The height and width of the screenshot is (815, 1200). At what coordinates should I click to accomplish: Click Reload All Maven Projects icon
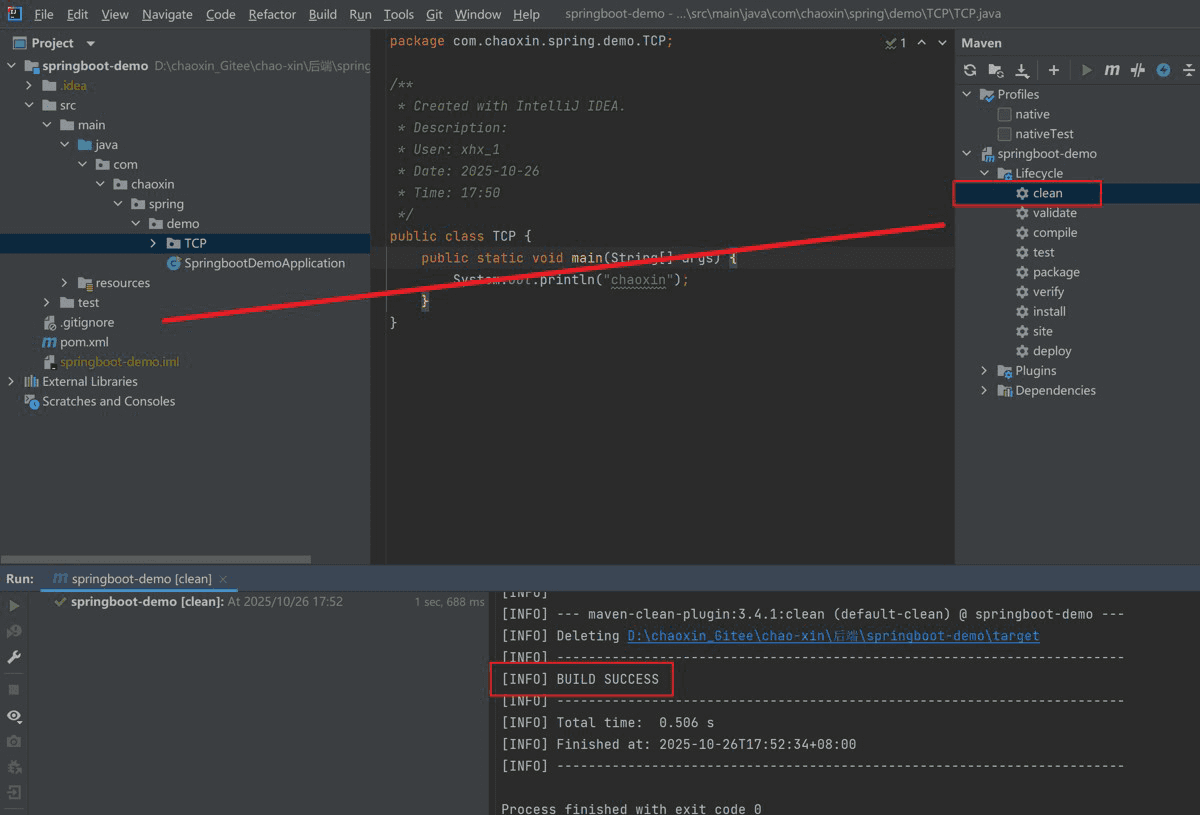point(969,70)
